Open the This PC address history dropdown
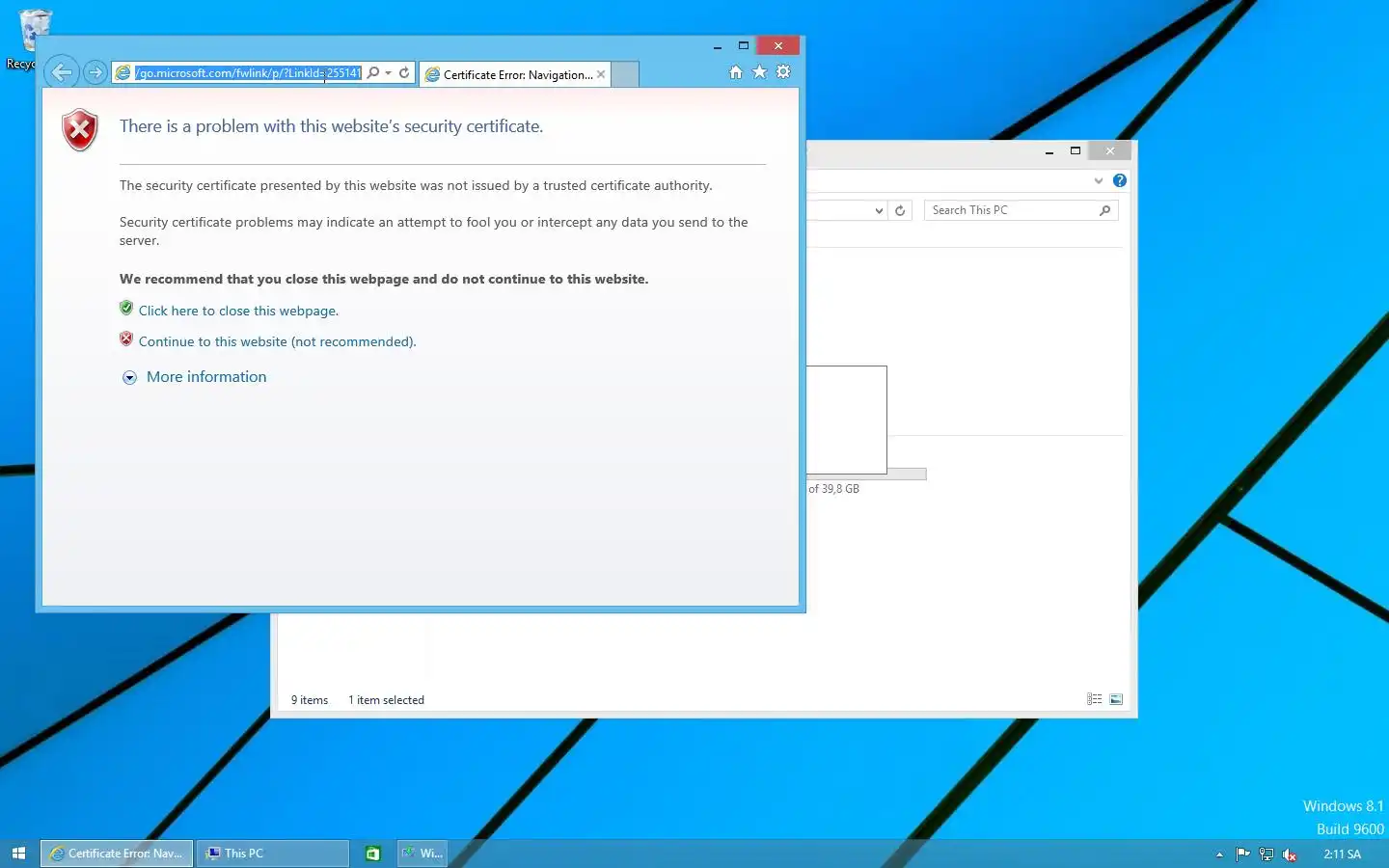This screenshot has height=868, width=1389. (879, 210)
